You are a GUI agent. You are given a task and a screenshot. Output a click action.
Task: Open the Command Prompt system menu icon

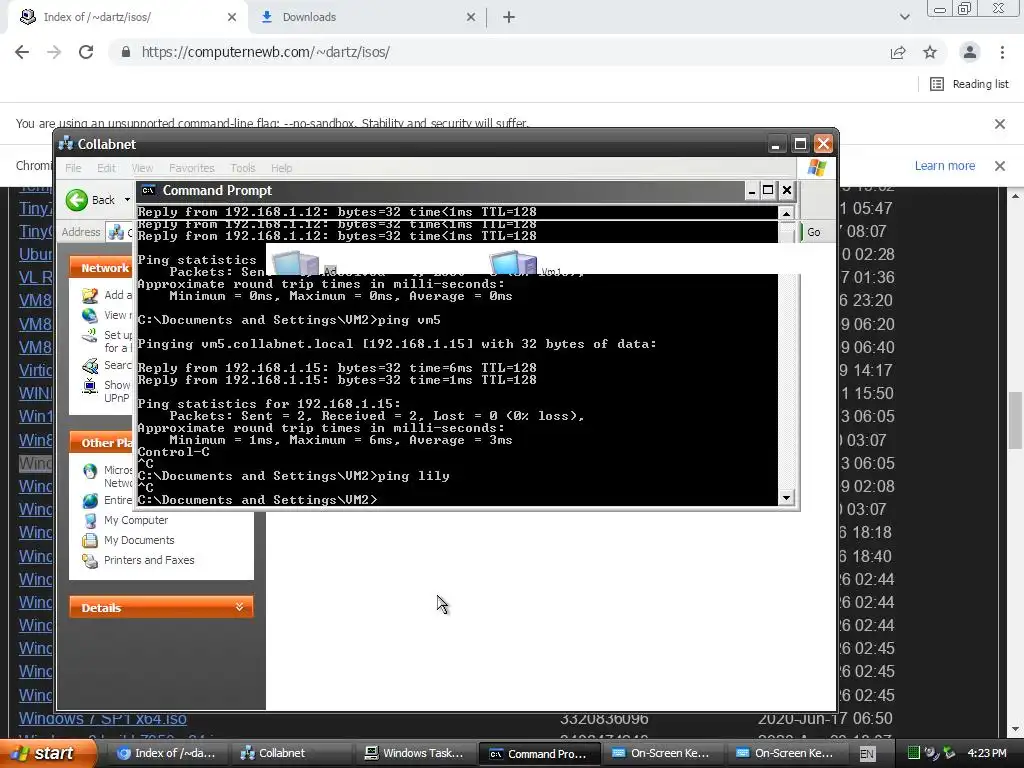(x=149, y=190)
